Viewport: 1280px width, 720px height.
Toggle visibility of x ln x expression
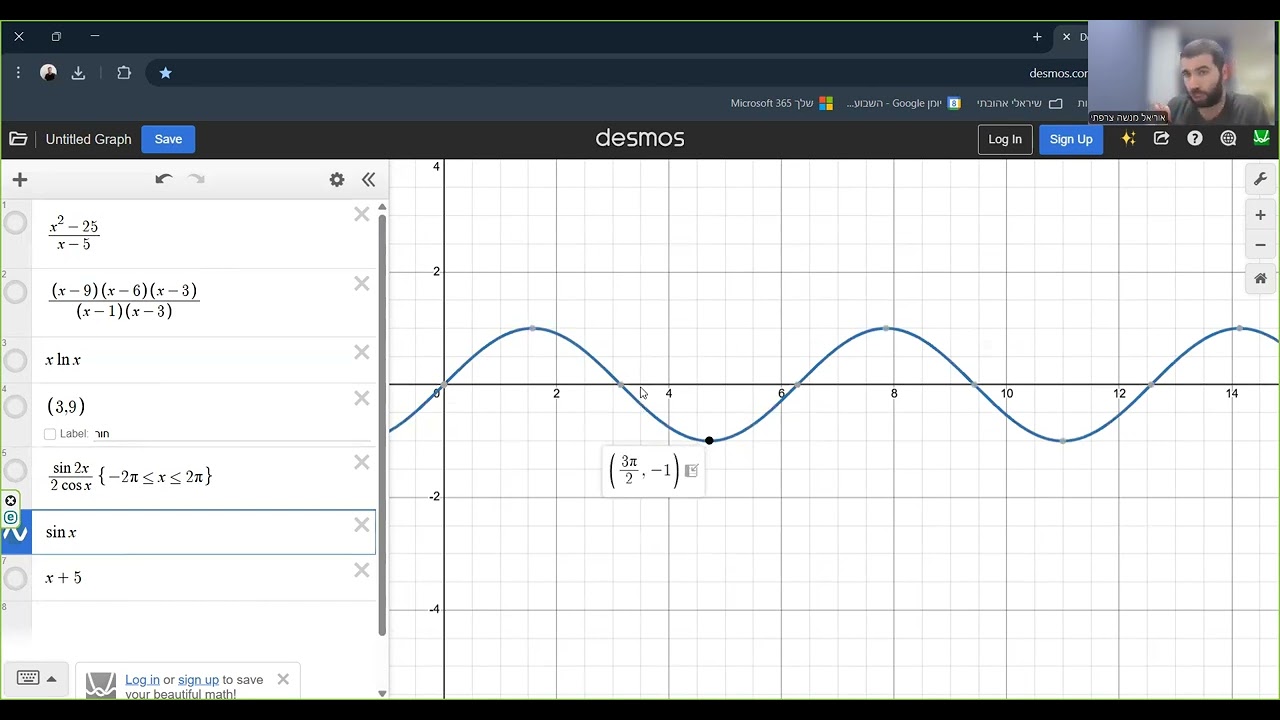point(16,359)
